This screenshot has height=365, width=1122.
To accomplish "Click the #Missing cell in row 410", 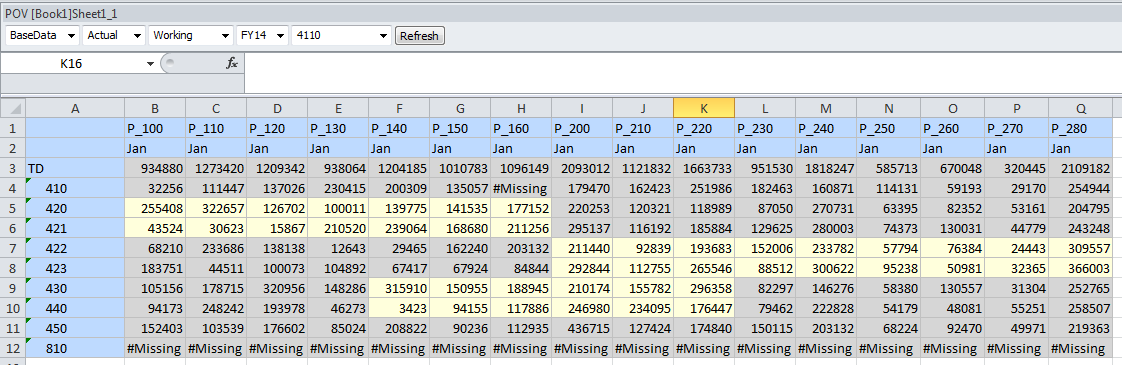I will [x=521, y=188].
